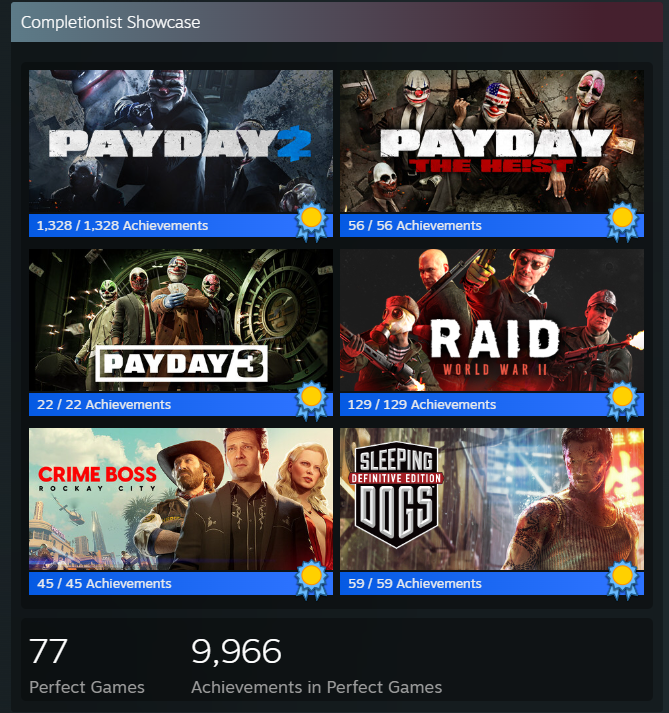Open the PAYDAY The Heist game banner

click(492, 141)
